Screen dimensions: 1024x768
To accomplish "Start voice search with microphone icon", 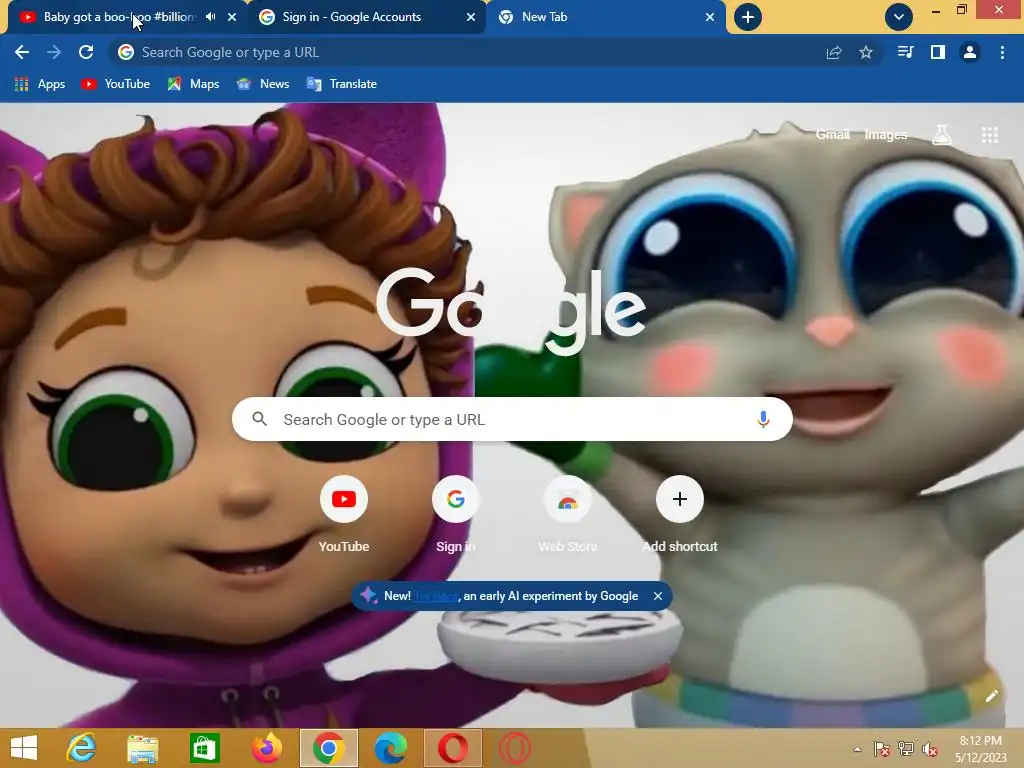I will pos(763,419).
